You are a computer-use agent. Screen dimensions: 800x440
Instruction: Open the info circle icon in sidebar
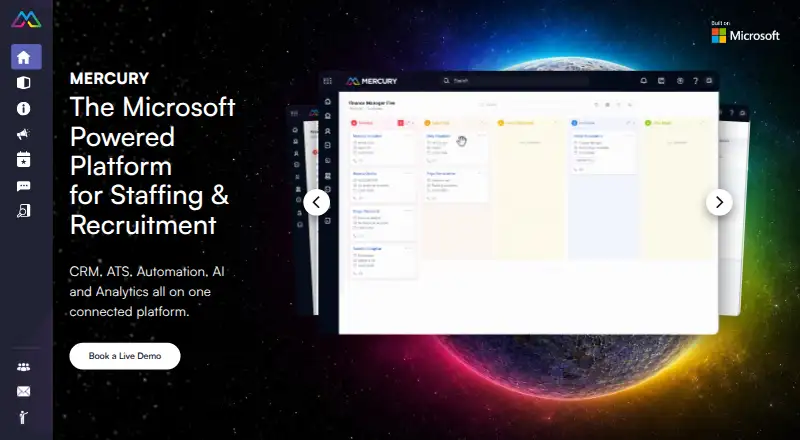23,108
